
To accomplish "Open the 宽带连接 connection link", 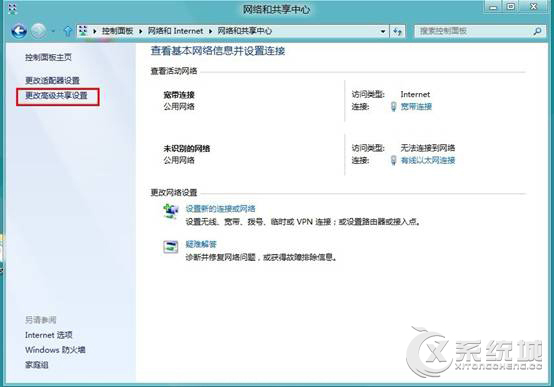I will click(416, 106).
